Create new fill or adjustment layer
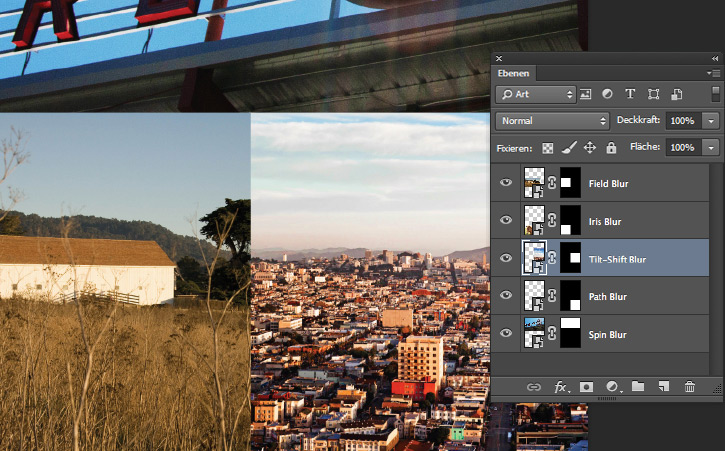The height and width of the screenshot is (451, 725). [x=613, y=387]
